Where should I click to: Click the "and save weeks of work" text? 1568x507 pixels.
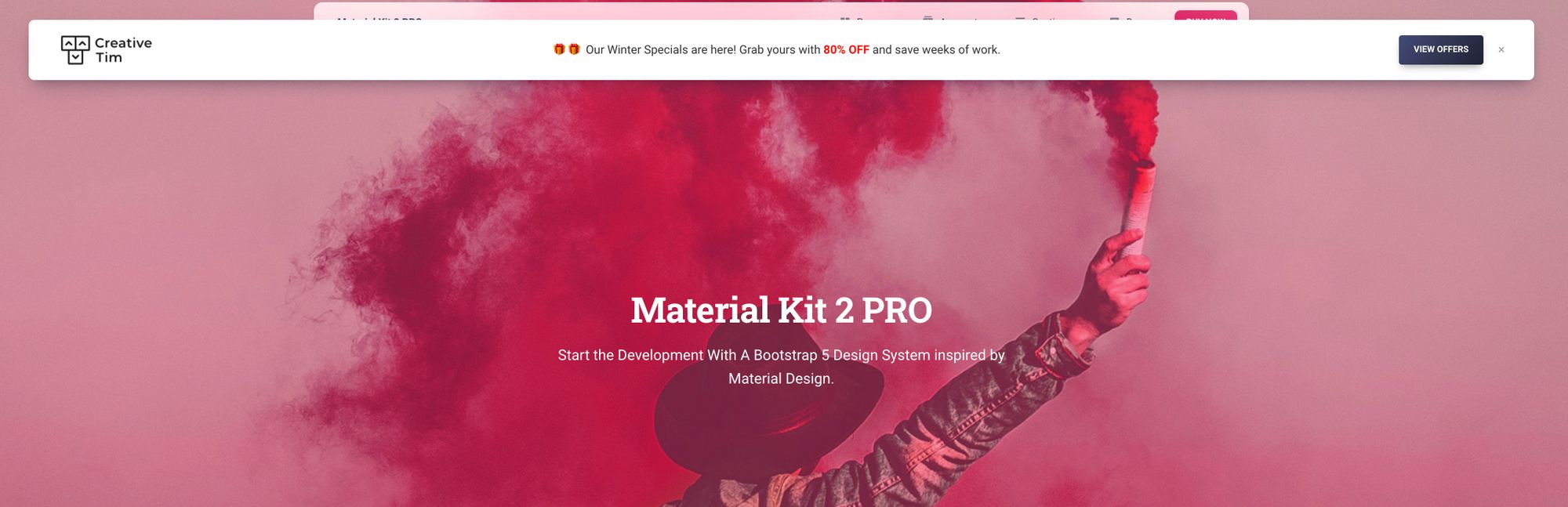(936, 49)
